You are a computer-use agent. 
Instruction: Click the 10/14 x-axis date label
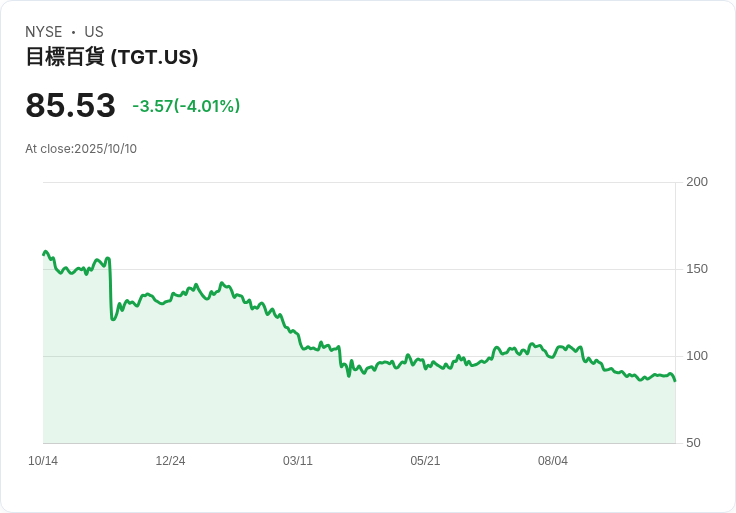(43, 461)
